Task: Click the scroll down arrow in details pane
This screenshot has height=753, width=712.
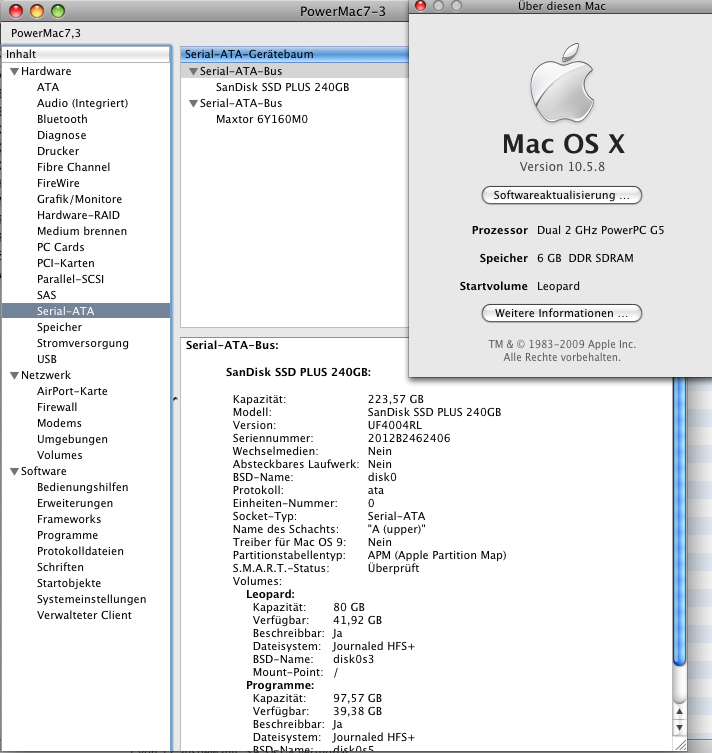Action: coord(679,728)
